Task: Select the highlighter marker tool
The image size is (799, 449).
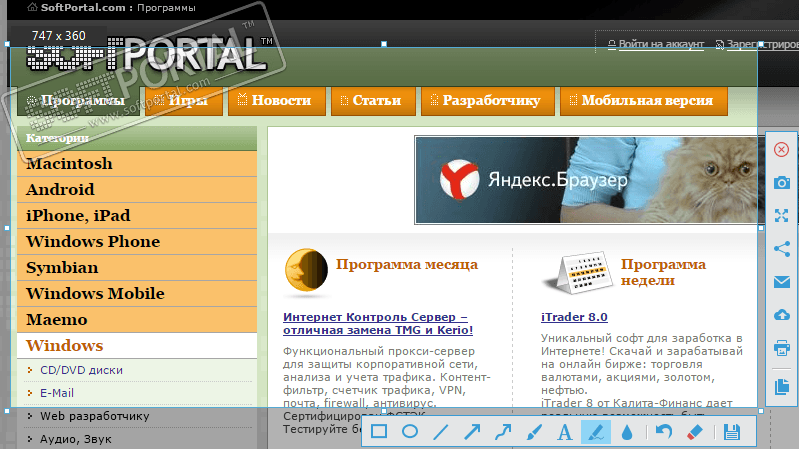Action: 596,432
